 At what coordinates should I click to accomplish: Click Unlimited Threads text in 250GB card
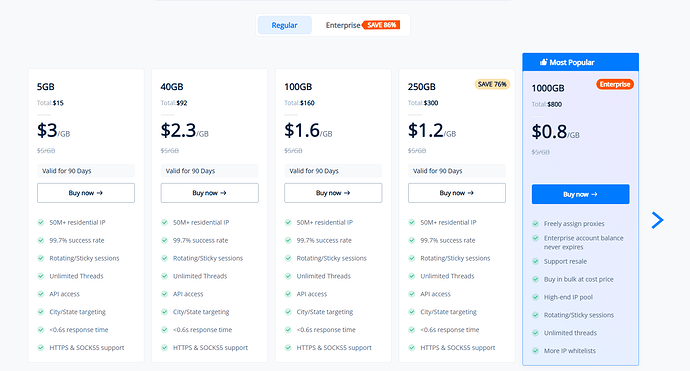coord(447,276)
